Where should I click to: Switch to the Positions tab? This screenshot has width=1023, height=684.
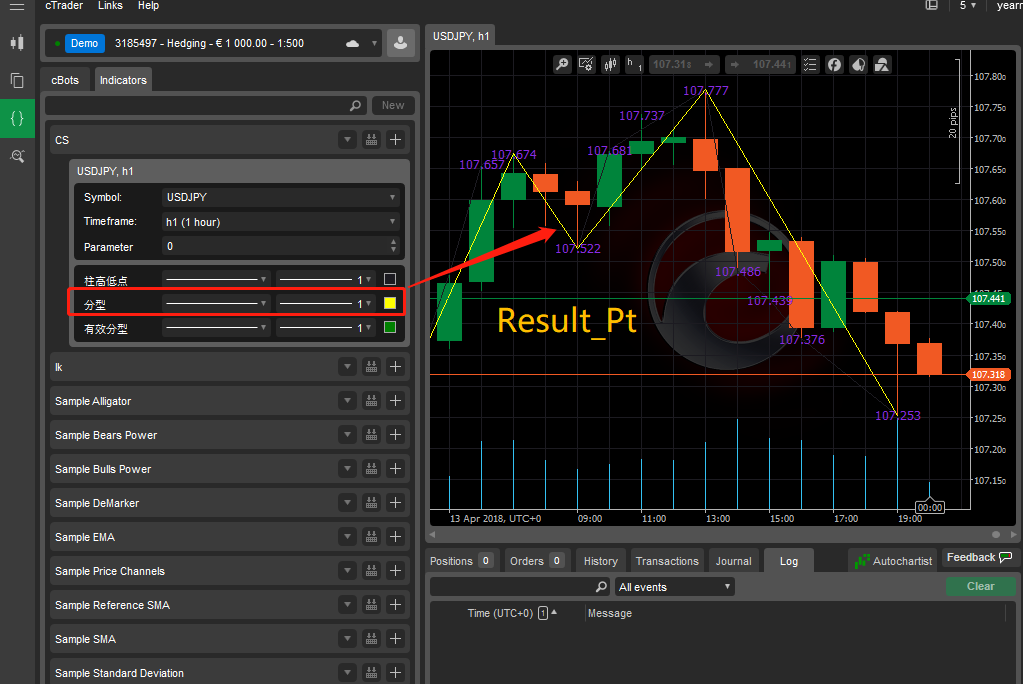coord(461,561)
